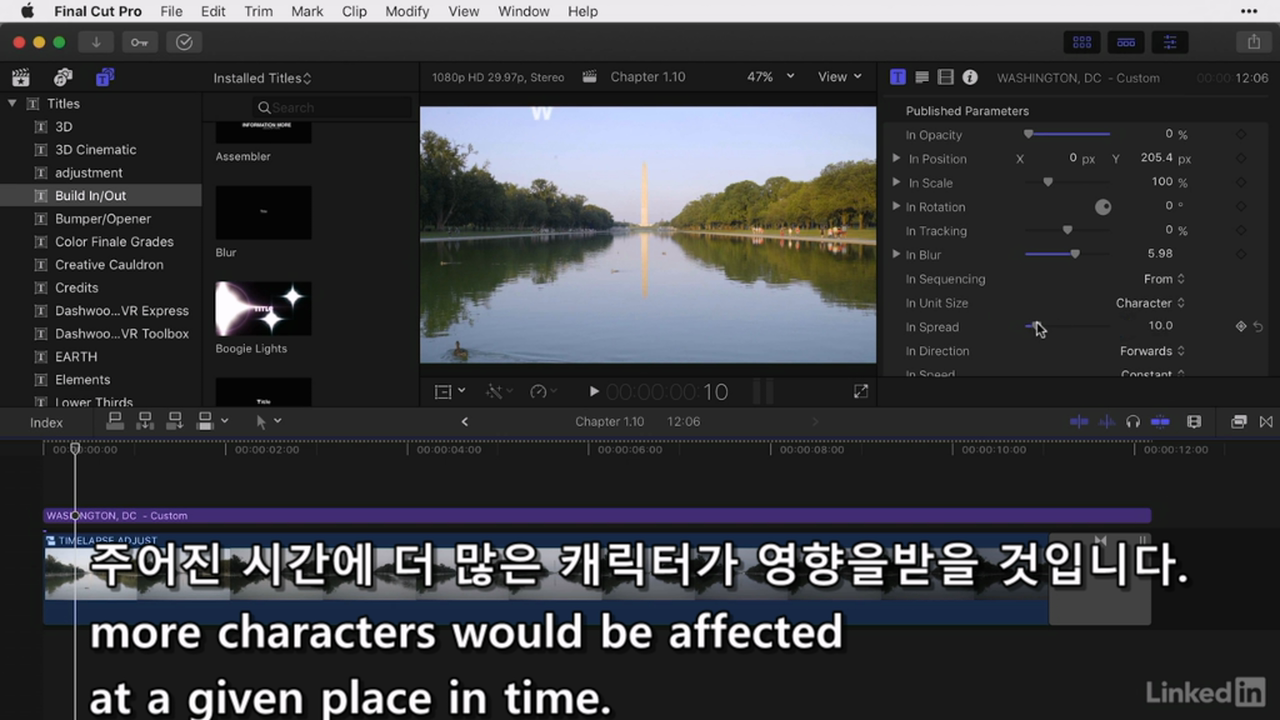Open the Info inspector icon

(x=970, y=77)
